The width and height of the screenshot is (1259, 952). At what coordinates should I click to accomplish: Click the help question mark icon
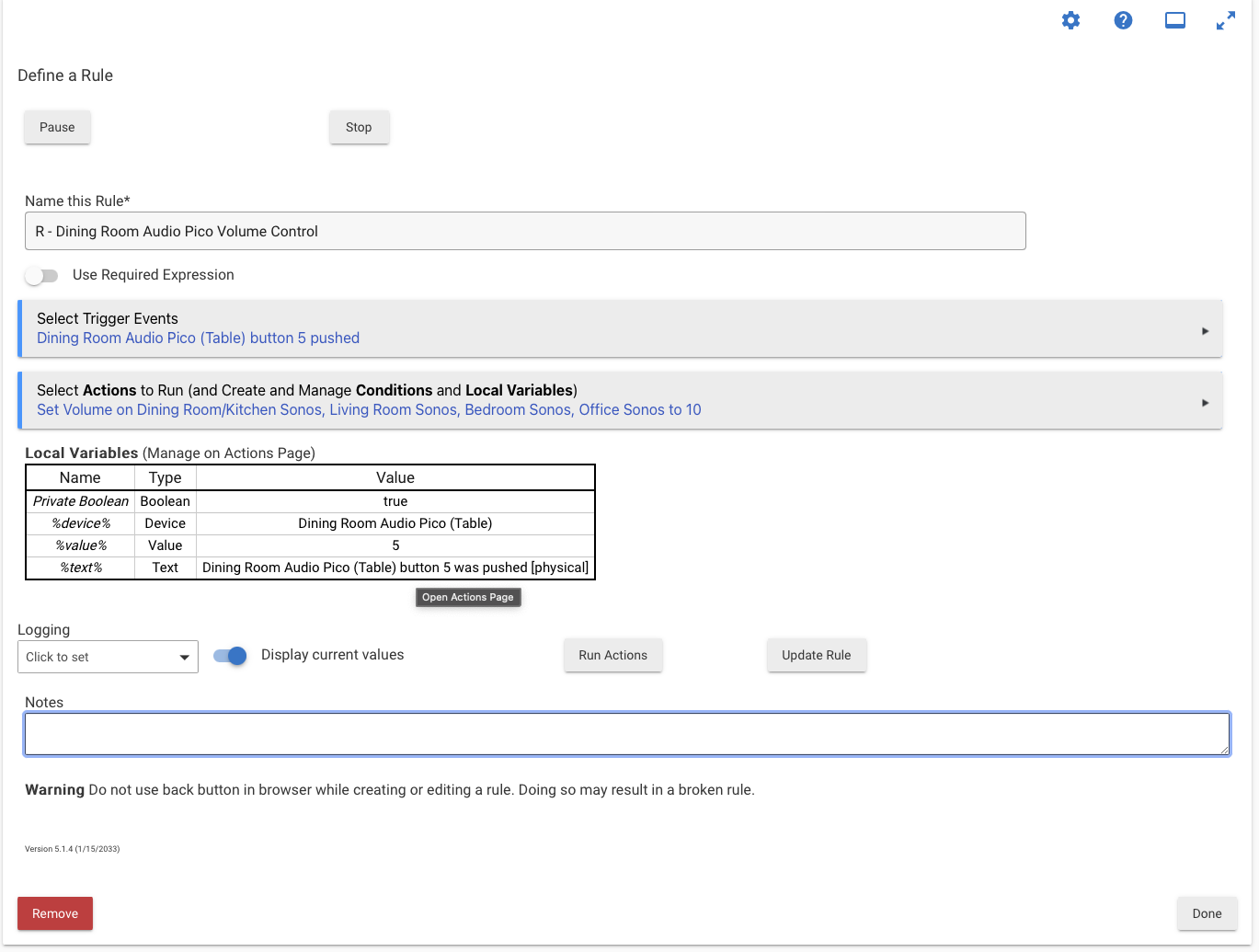1123,20
